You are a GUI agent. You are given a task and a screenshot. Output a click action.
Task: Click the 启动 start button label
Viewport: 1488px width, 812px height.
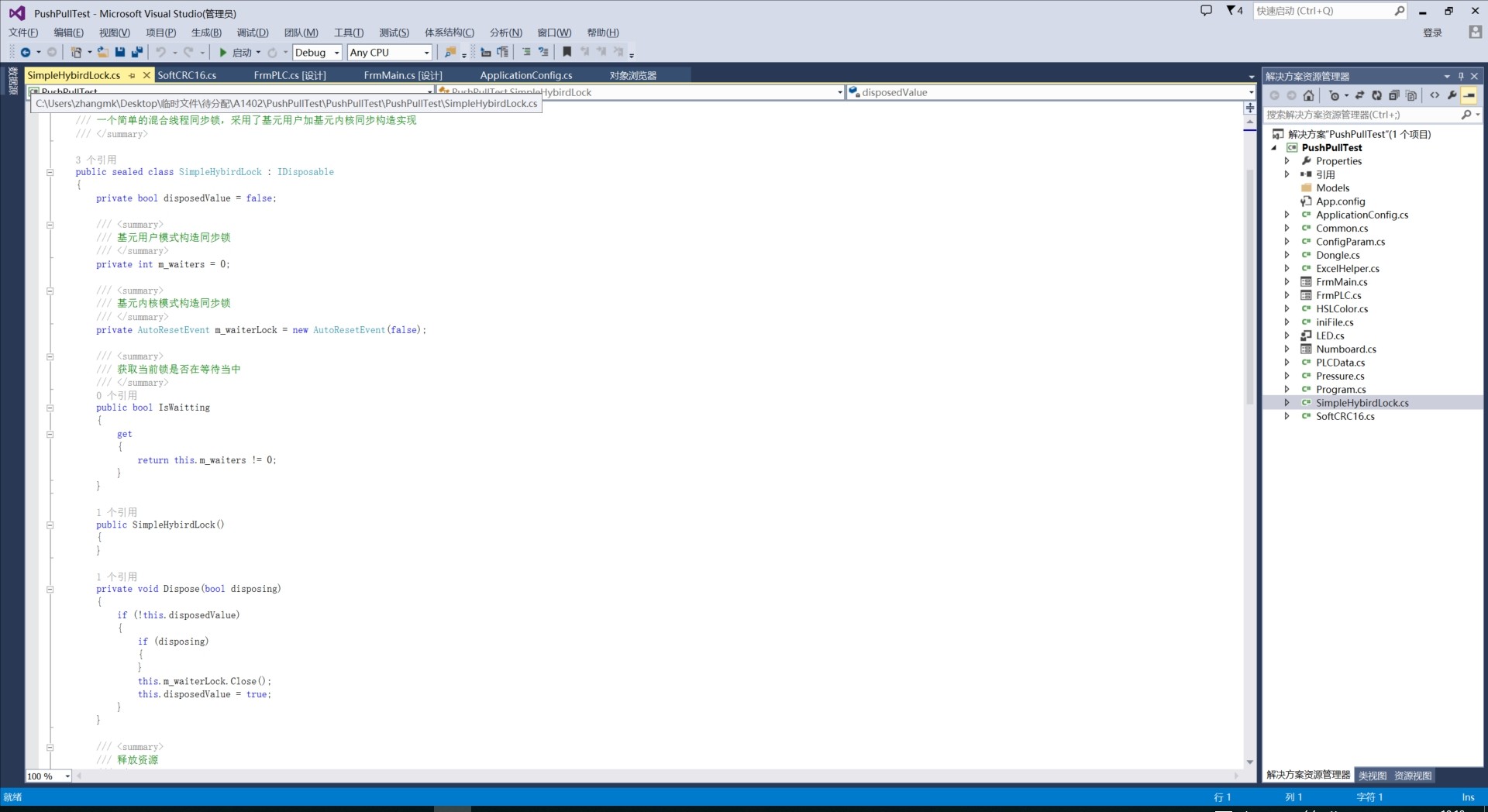242,53
